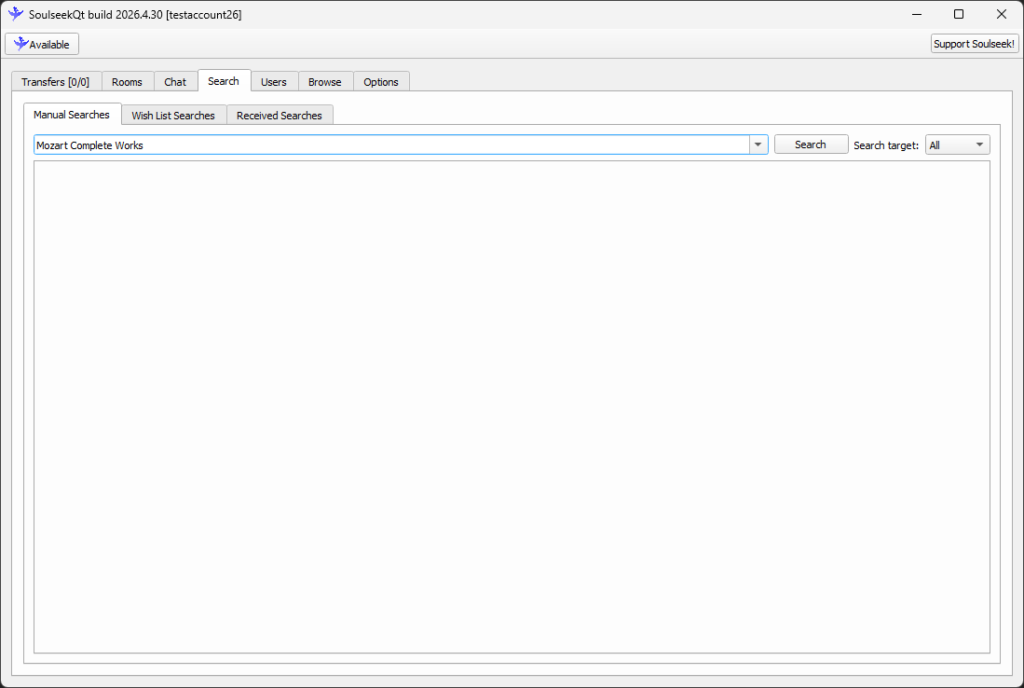Maximize the SoulseekQt window
Viewport: 1024px width, 688px height.
[959, 14]
